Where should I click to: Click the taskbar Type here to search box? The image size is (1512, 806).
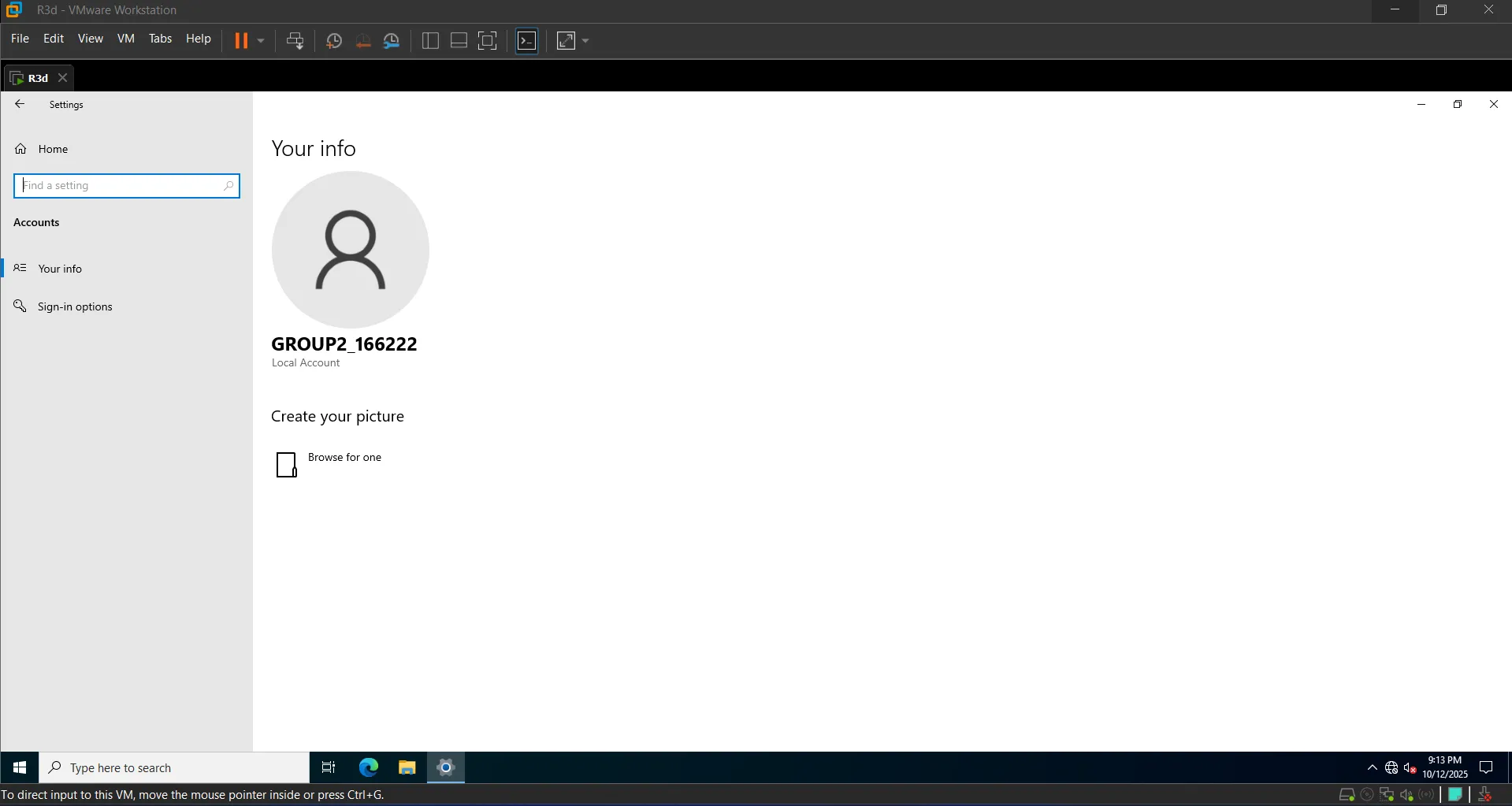click(x=174, y=768)
